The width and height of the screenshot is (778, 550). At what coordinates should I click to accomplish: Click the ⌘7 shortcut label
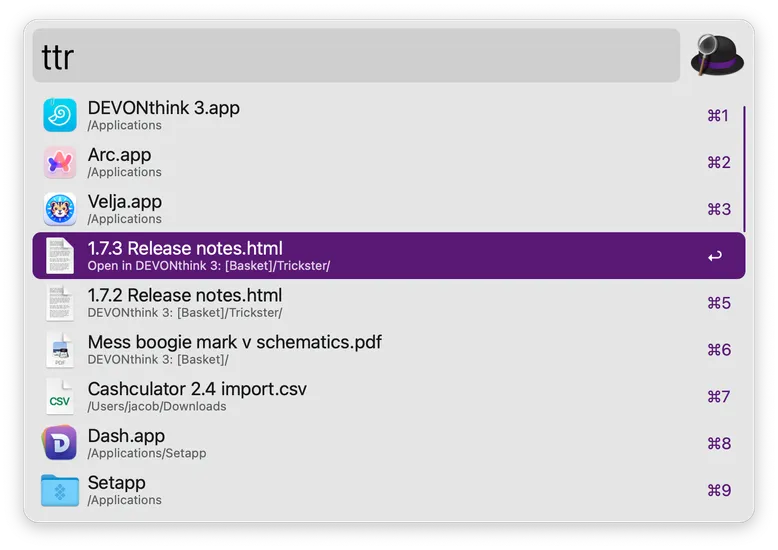(718, 396)
